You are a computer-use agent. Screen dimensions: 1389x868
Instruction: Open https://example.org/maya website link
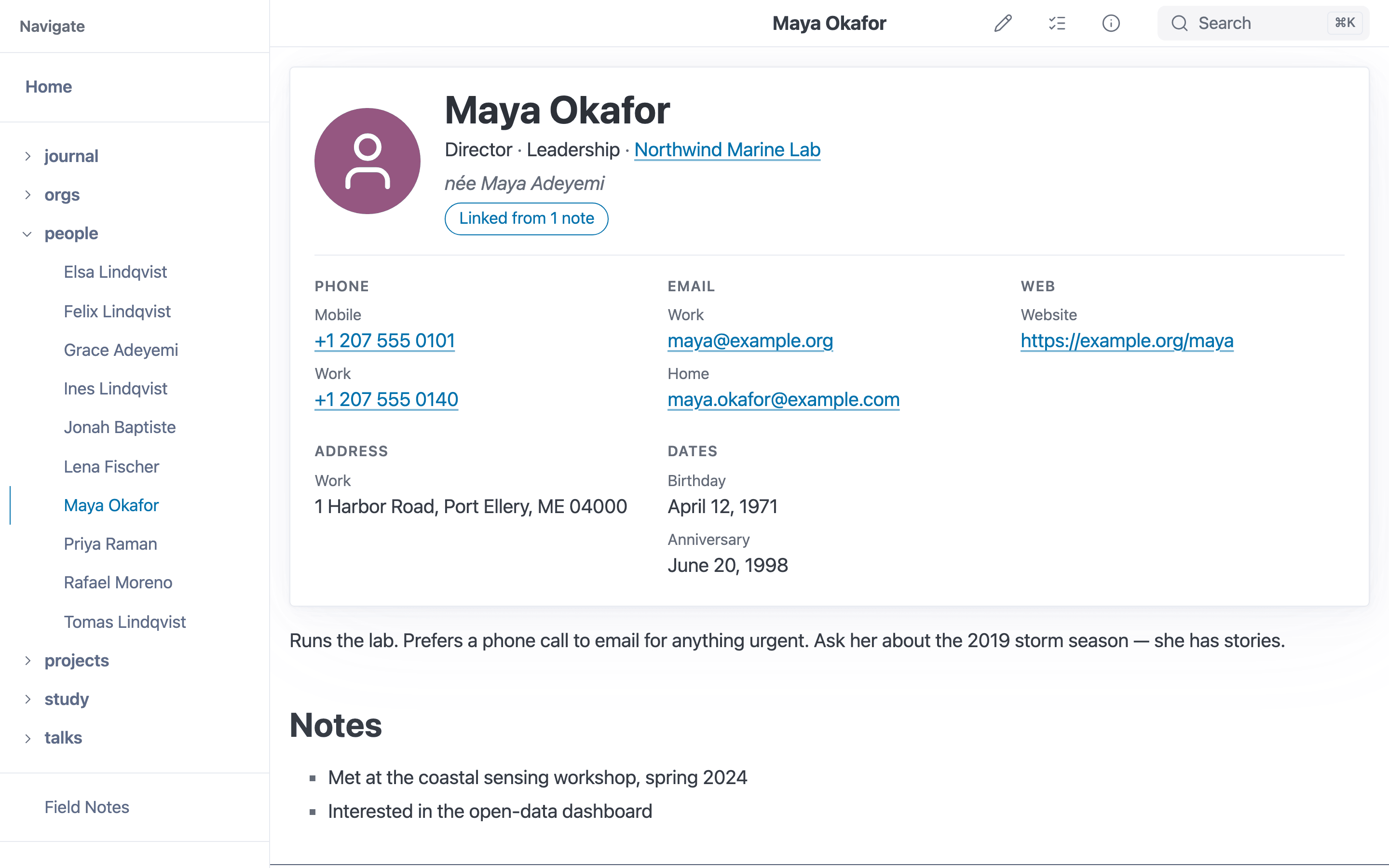(1127, 341)
